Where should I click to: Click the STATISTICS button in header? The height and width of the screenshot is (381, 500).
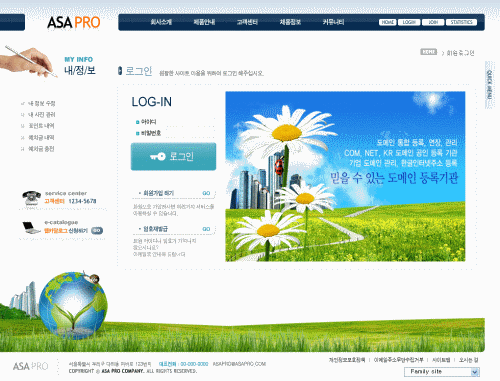click(x=461, y=22)
